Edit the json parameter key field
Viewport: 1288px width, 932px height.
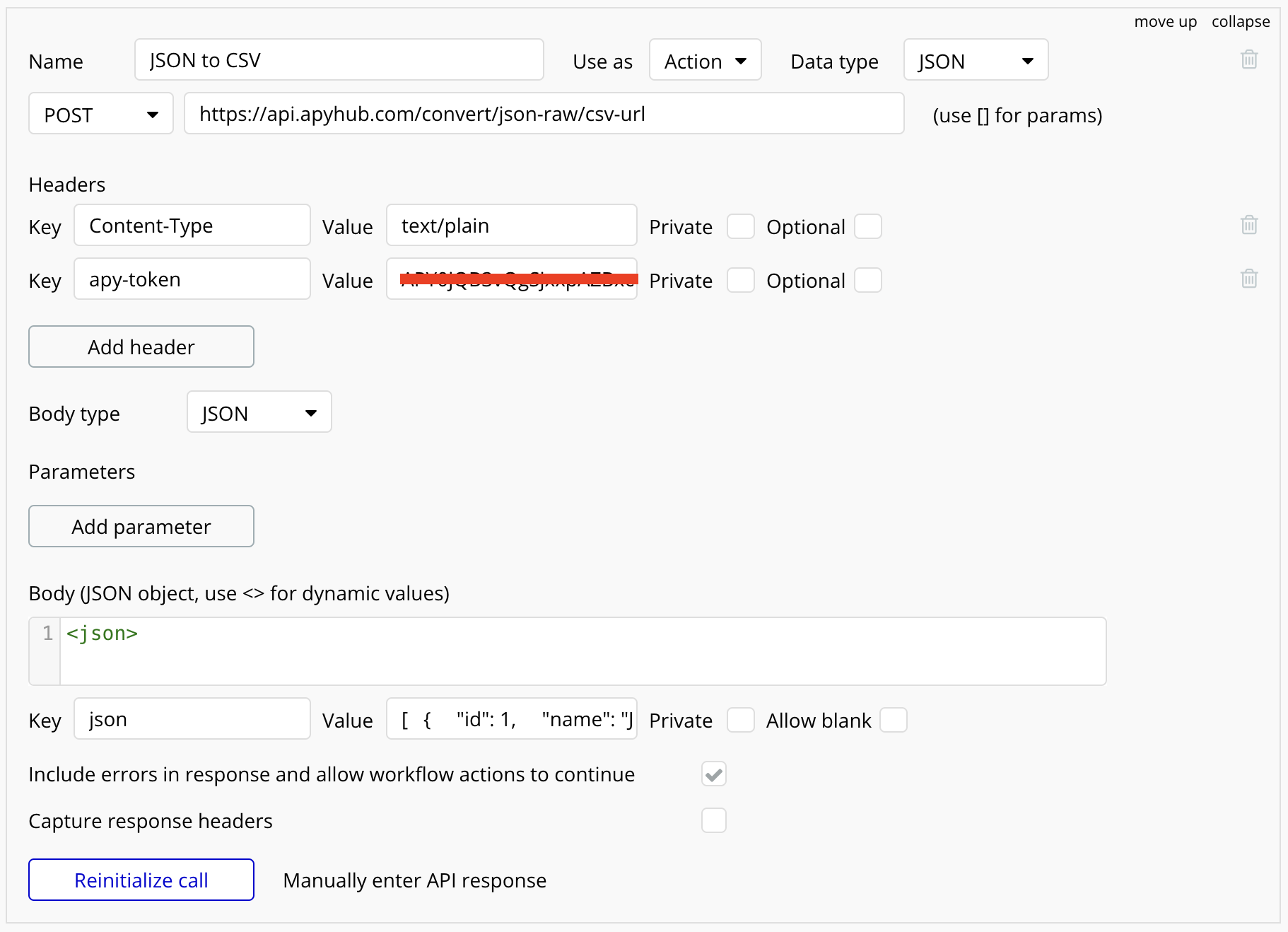click(x=192, y=719)
